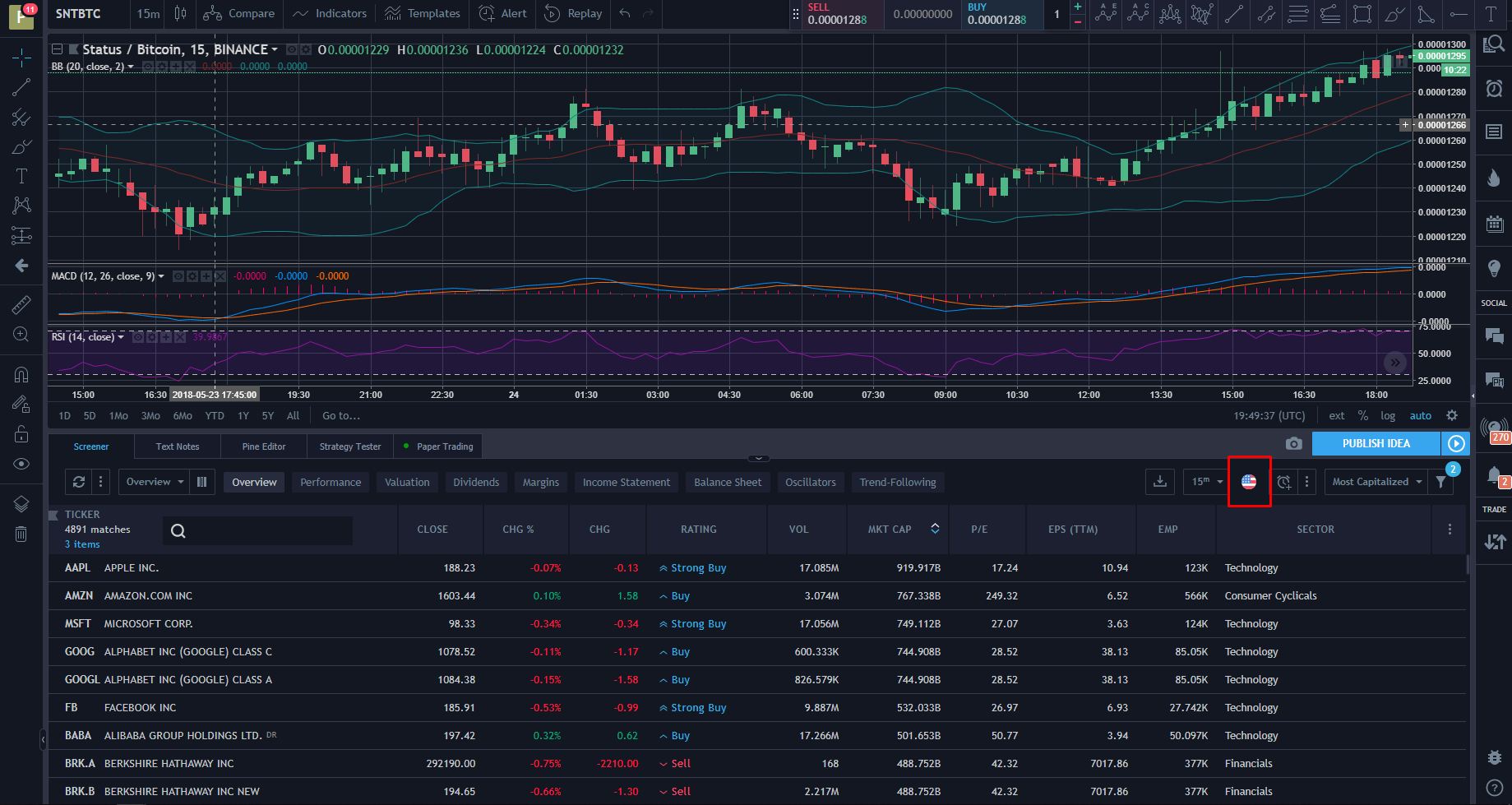This screenshot has width=1512, height=805.
Task: Open the candlestick chart style selector
Action: [x=180, y=13]
